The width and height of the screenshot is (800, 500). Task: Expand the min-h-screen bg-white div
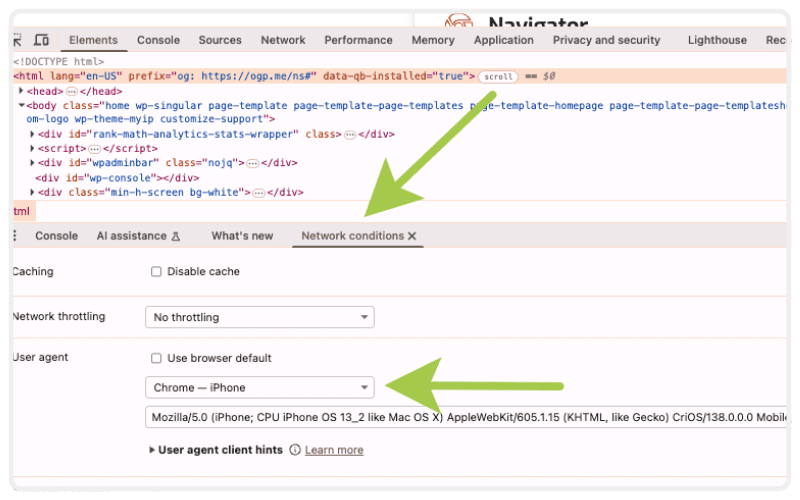coord(32,192)
